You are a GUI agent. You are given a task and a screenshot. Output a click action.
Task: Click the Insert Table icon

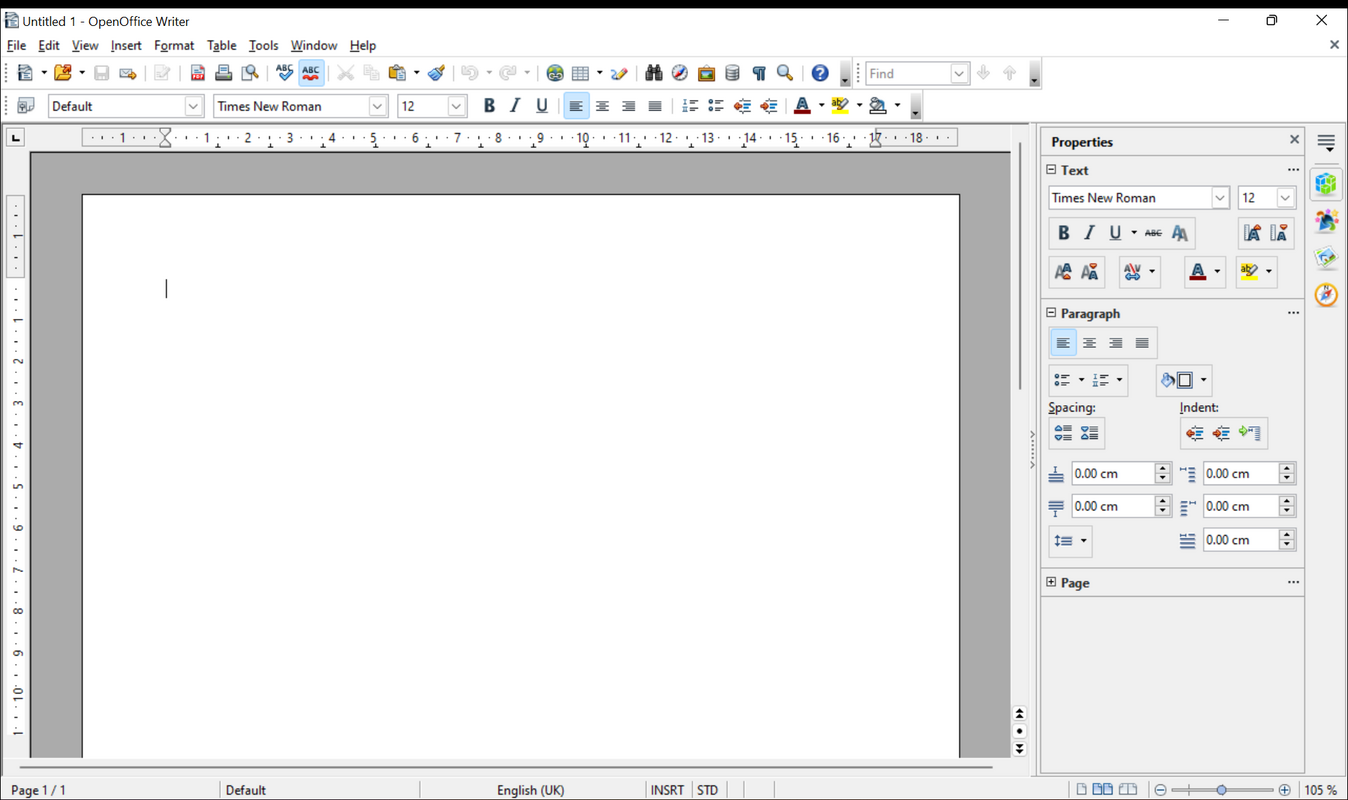tap(580, 73)
